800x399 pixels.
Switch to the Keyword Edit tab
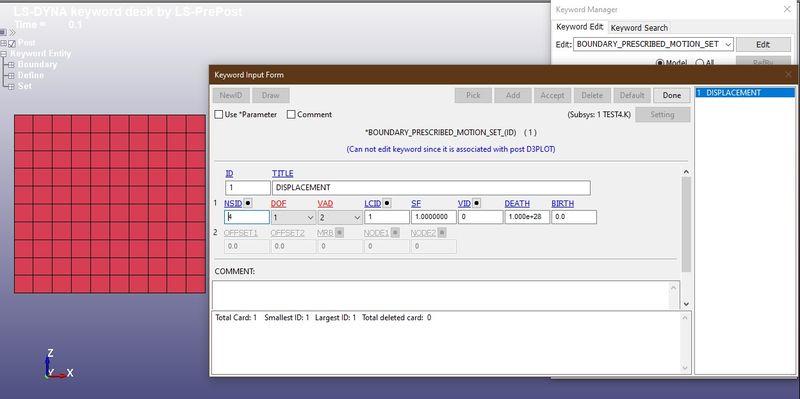[580, 27]
